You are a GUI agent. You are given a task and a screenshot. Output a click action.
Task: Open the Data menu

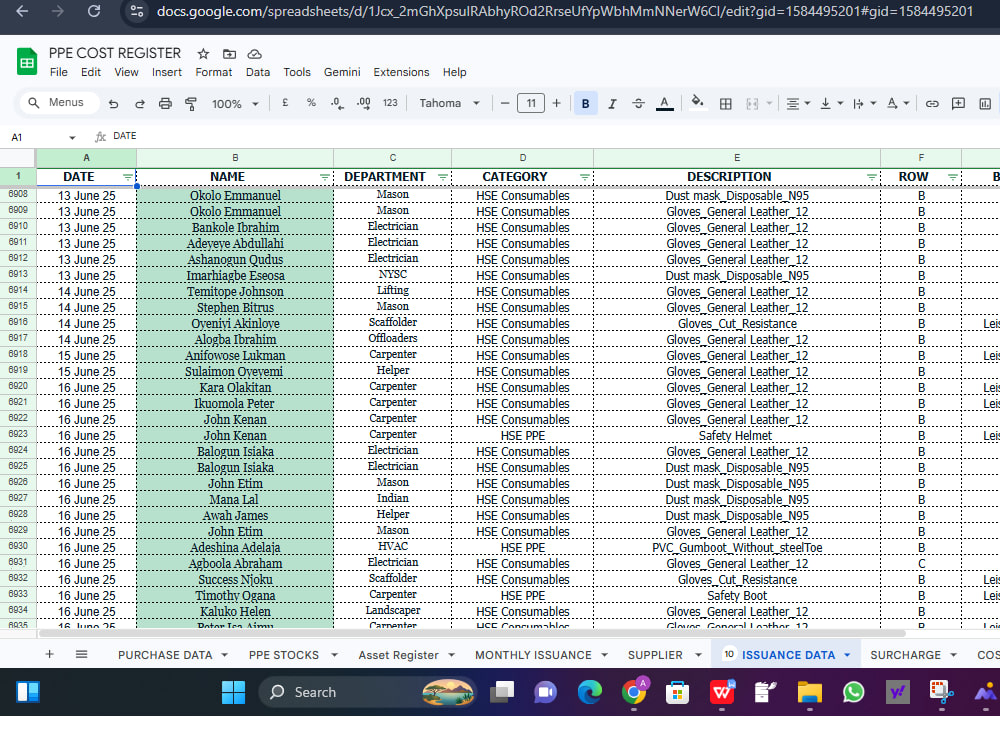tap(258, 72)
